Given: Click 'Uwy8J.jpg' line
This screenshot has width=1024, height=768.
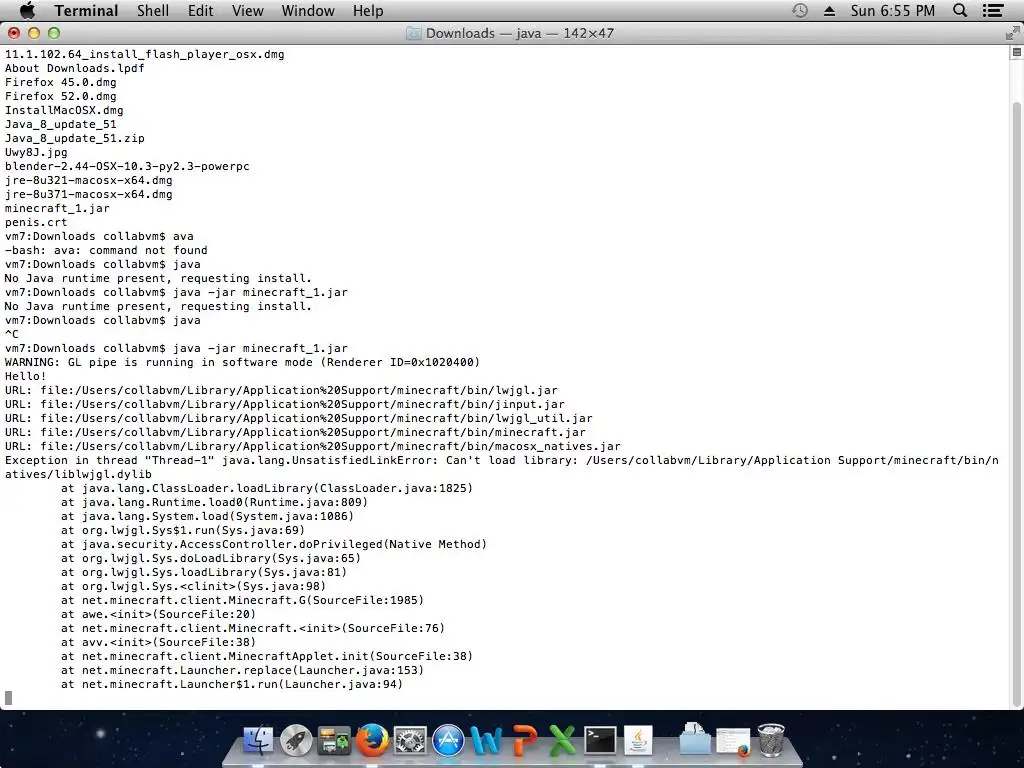Looking at the screenshot, I should coord(36,152).
